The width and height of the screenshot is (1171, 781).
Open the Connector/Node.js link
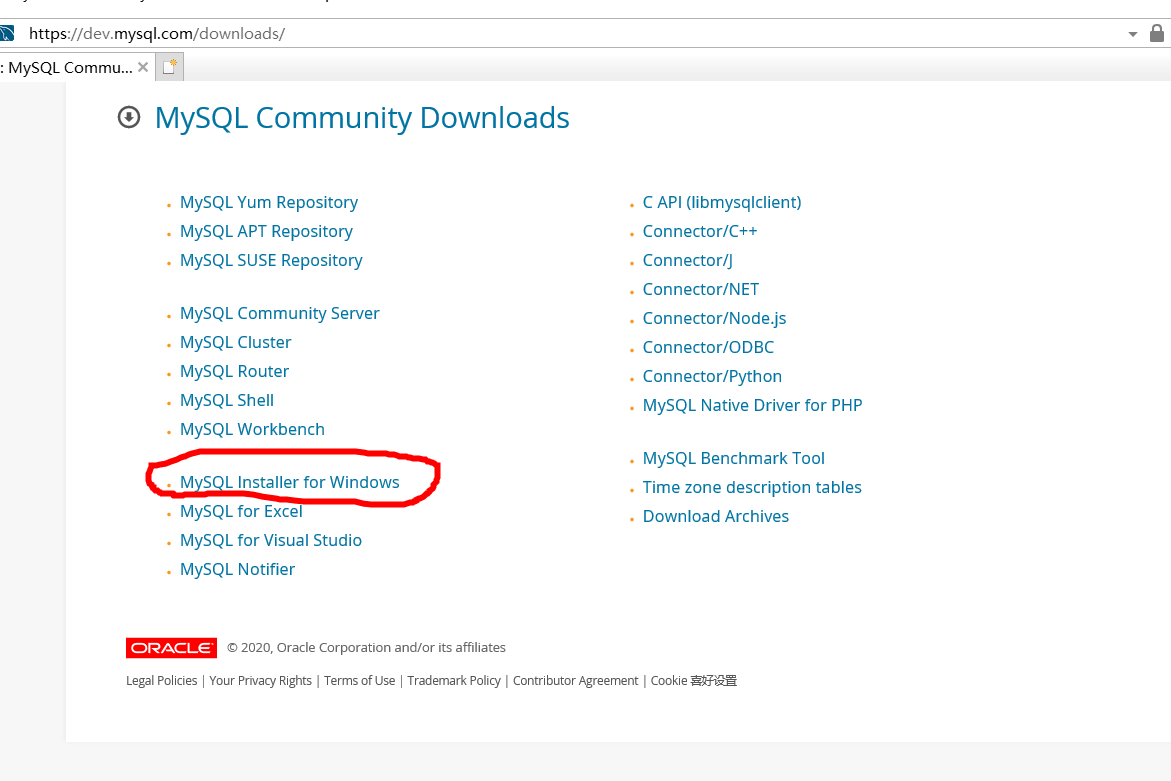click(x=715, y=319)
